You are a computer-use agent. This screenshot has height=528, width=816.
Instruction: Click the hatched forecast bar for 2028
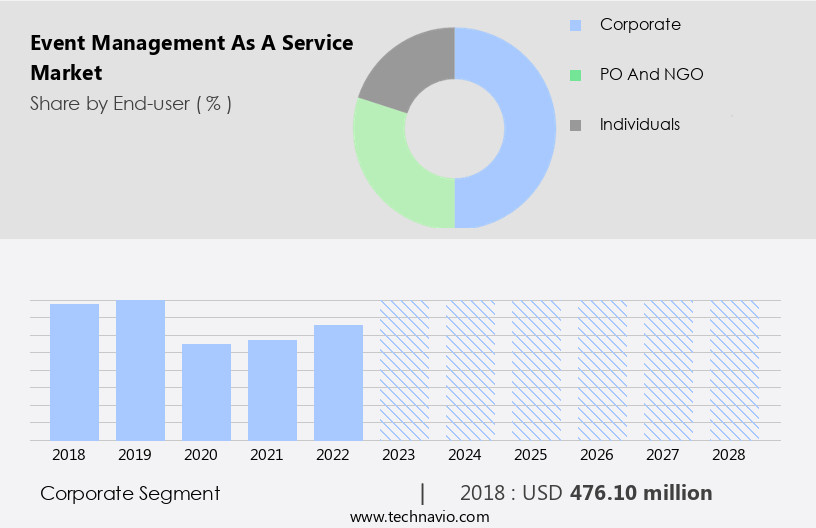(x=735, y=369)
